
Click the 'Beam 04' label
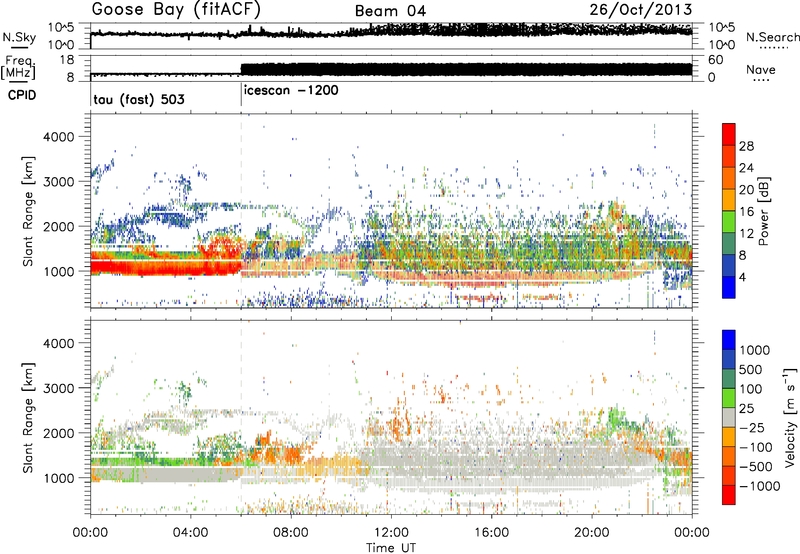pos(390,11)
